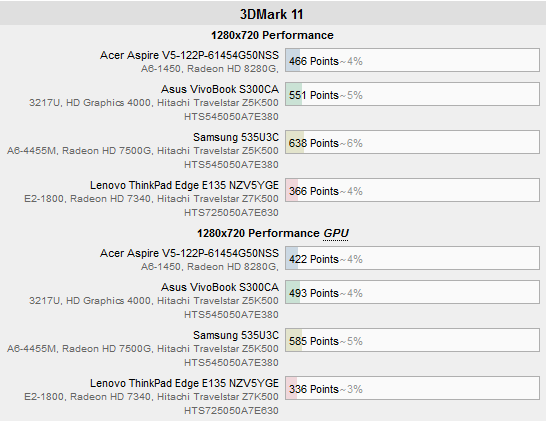The height and width of the screenshot is (421, 546).
Task: Open the Lenovo ThinkPad Edge E135 link in GPU section
Action: coord(185,383)
